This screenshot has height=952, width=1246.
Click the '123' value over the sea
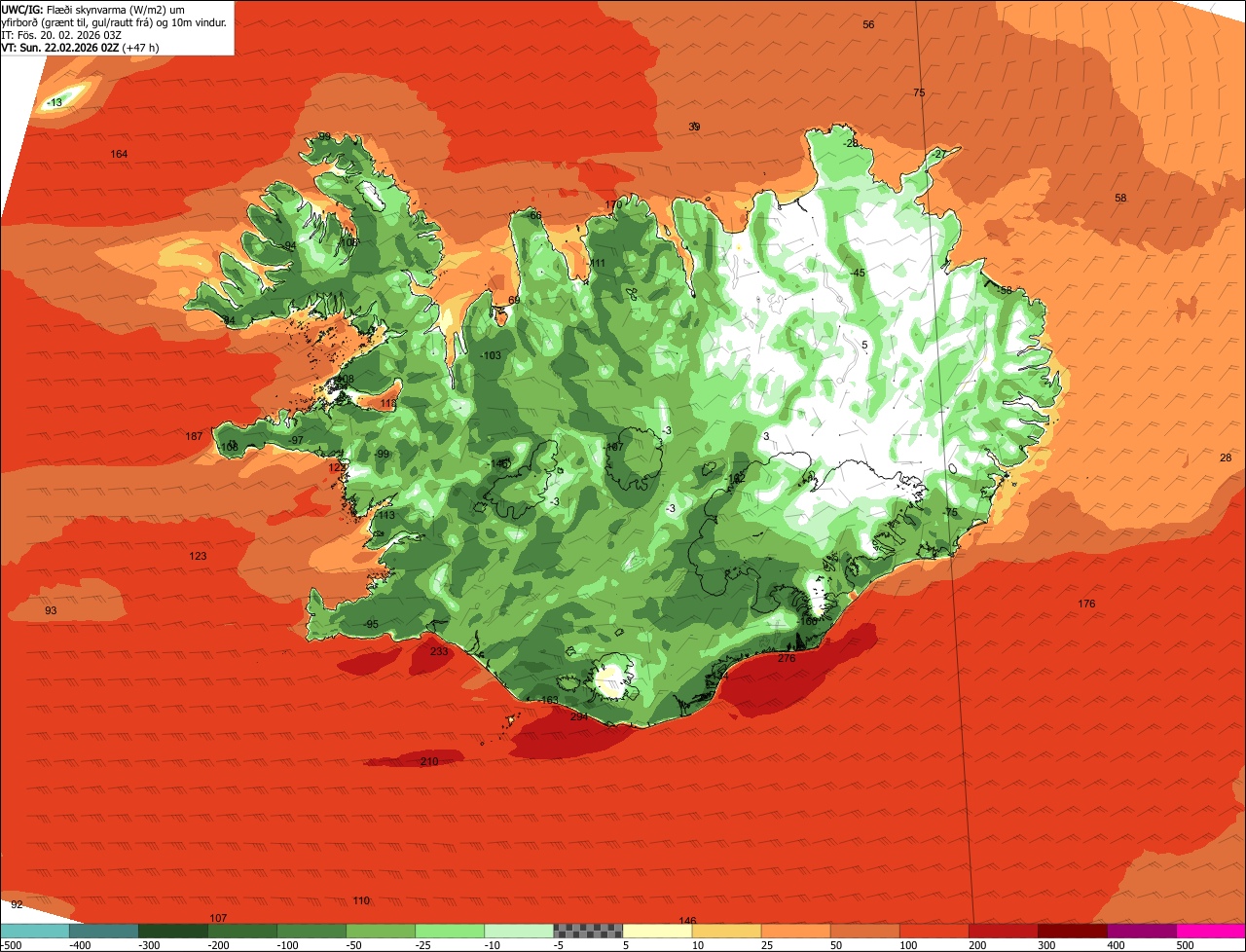(198, 556)
